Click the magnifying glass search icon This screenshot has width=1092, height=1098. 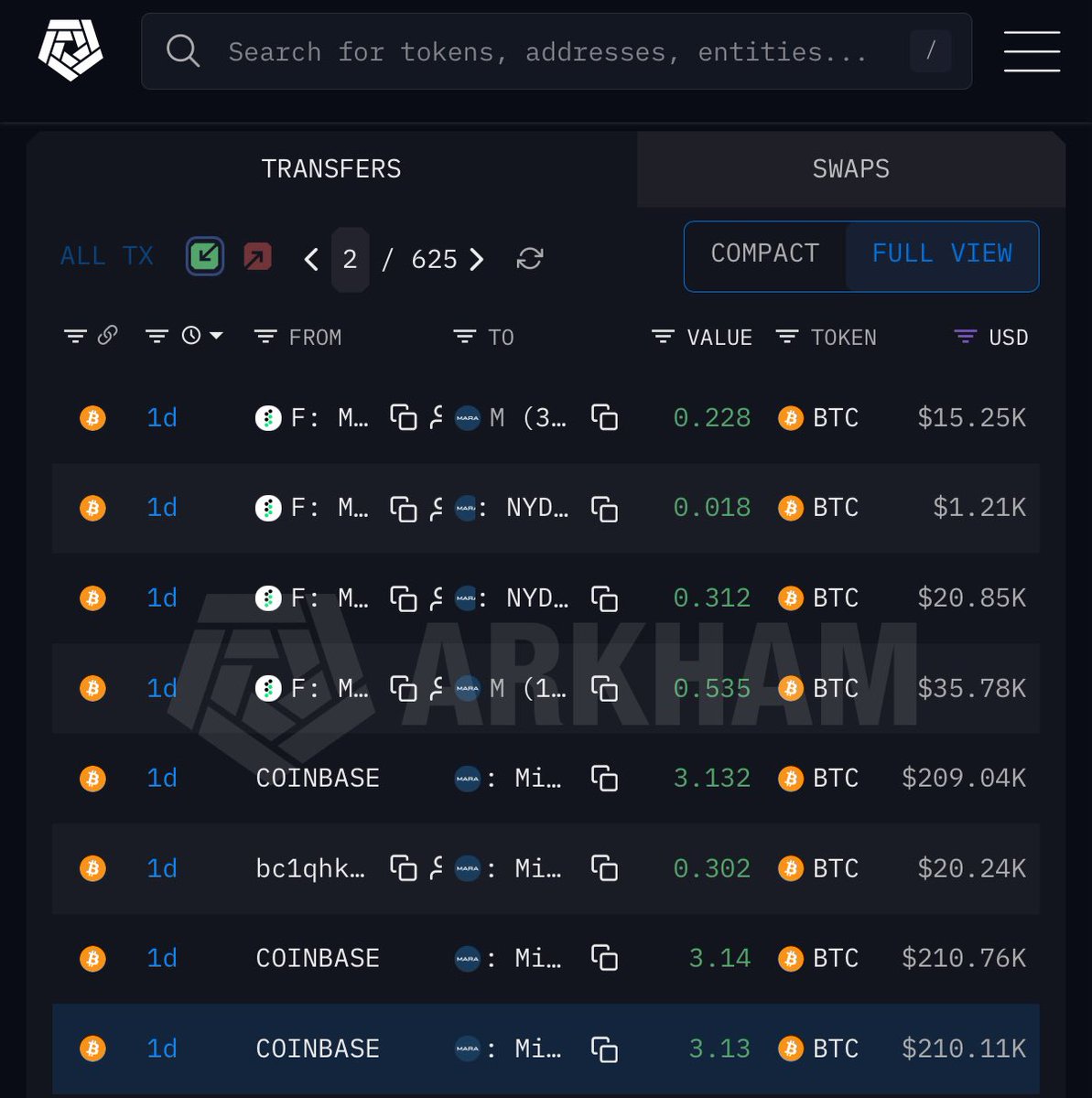pyautogui.click(x=182, y=51)
